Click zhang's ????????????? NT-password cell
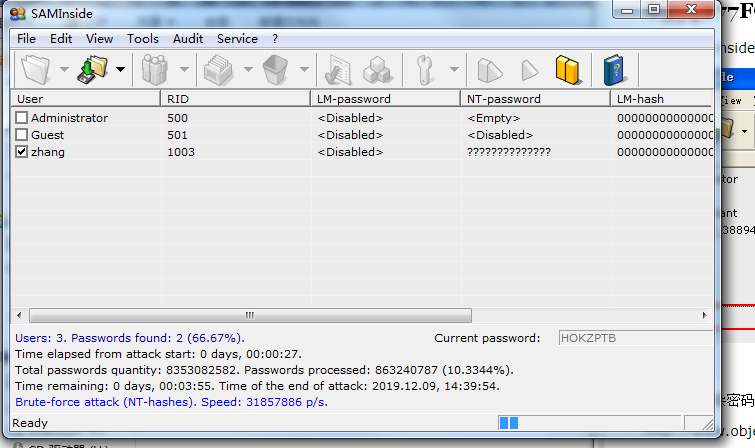The height and width of the screenshot is (448, 755). pos(509,152)
